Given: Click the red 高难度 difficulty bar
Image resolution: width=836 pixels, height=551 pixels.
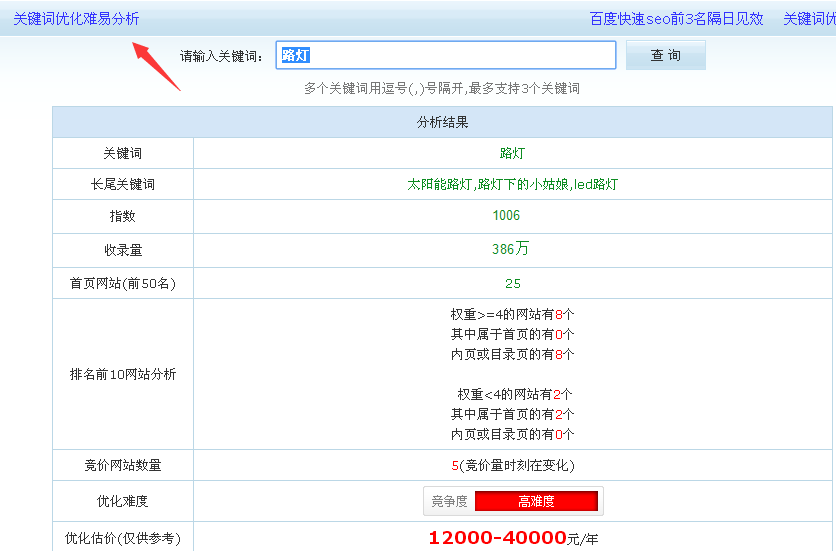Looking at the screenshot, I should point(536,501).
